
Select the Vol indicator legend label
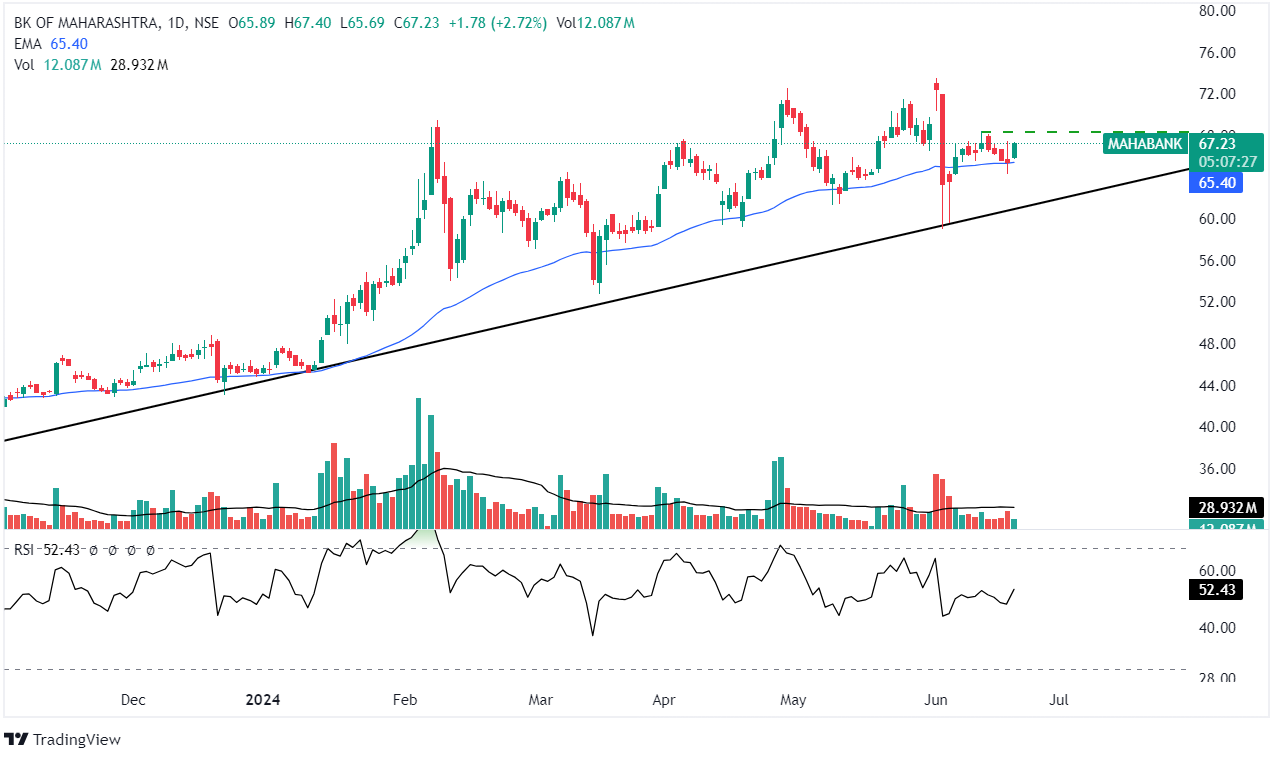pos(24,65)
